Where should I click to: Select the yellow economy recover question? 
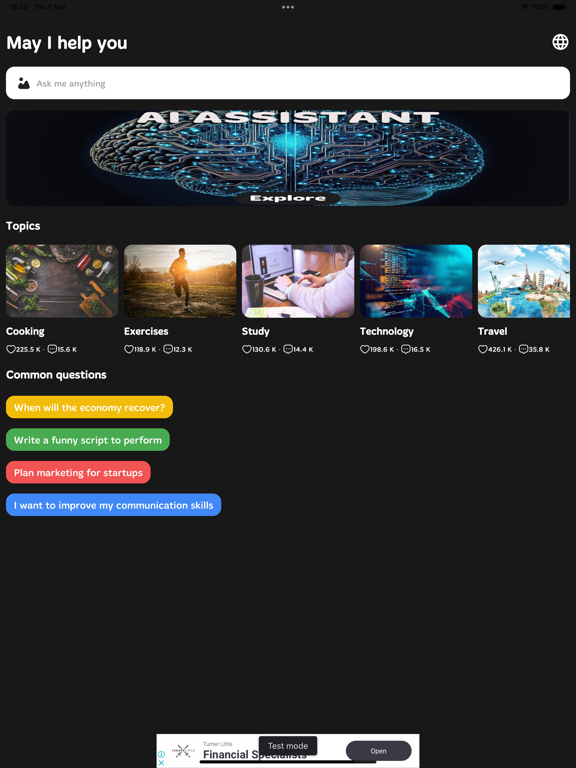click(x=89, y=407)
